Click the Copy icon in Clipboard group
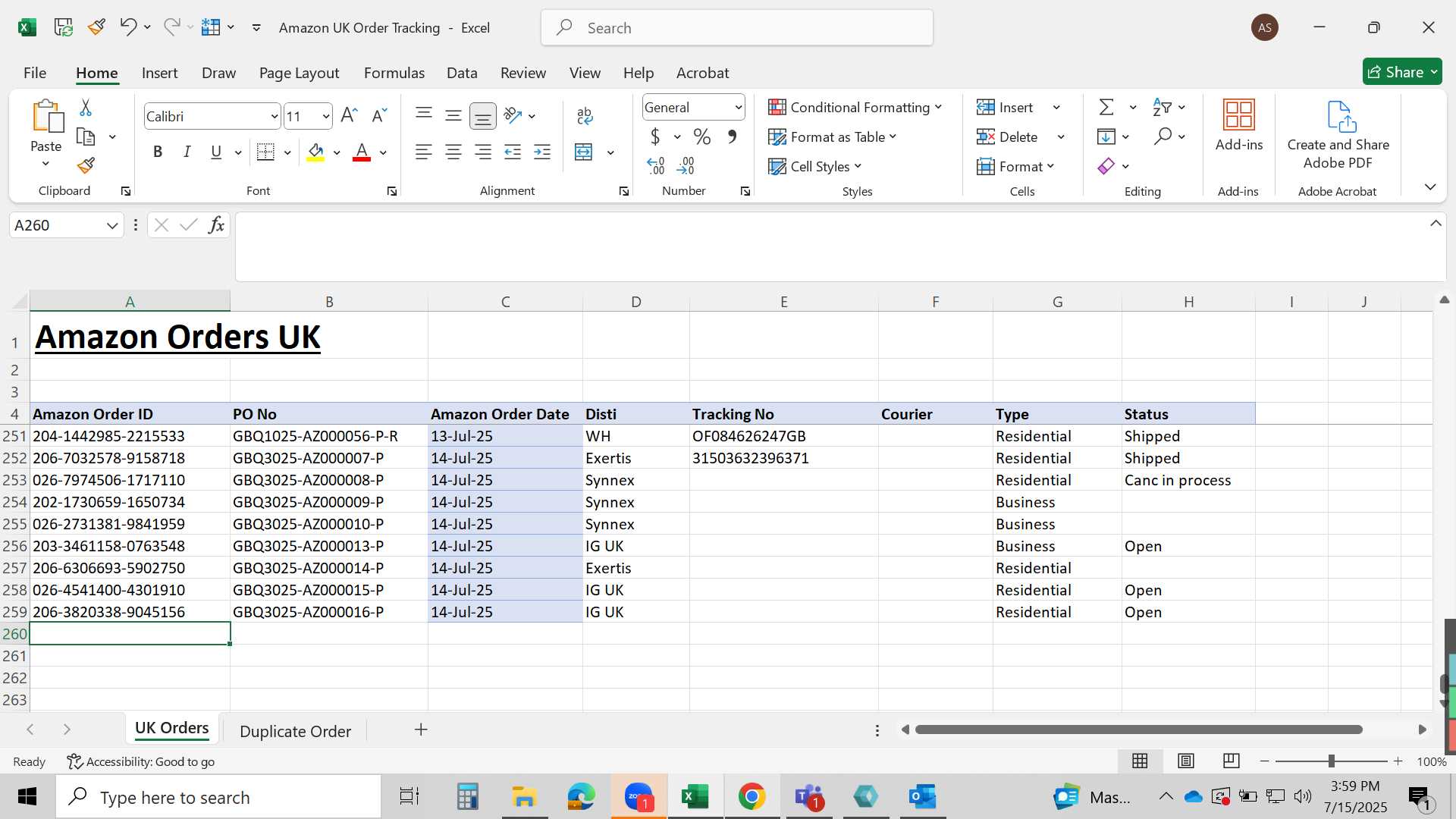1456x819 pixels. (86, 137)
